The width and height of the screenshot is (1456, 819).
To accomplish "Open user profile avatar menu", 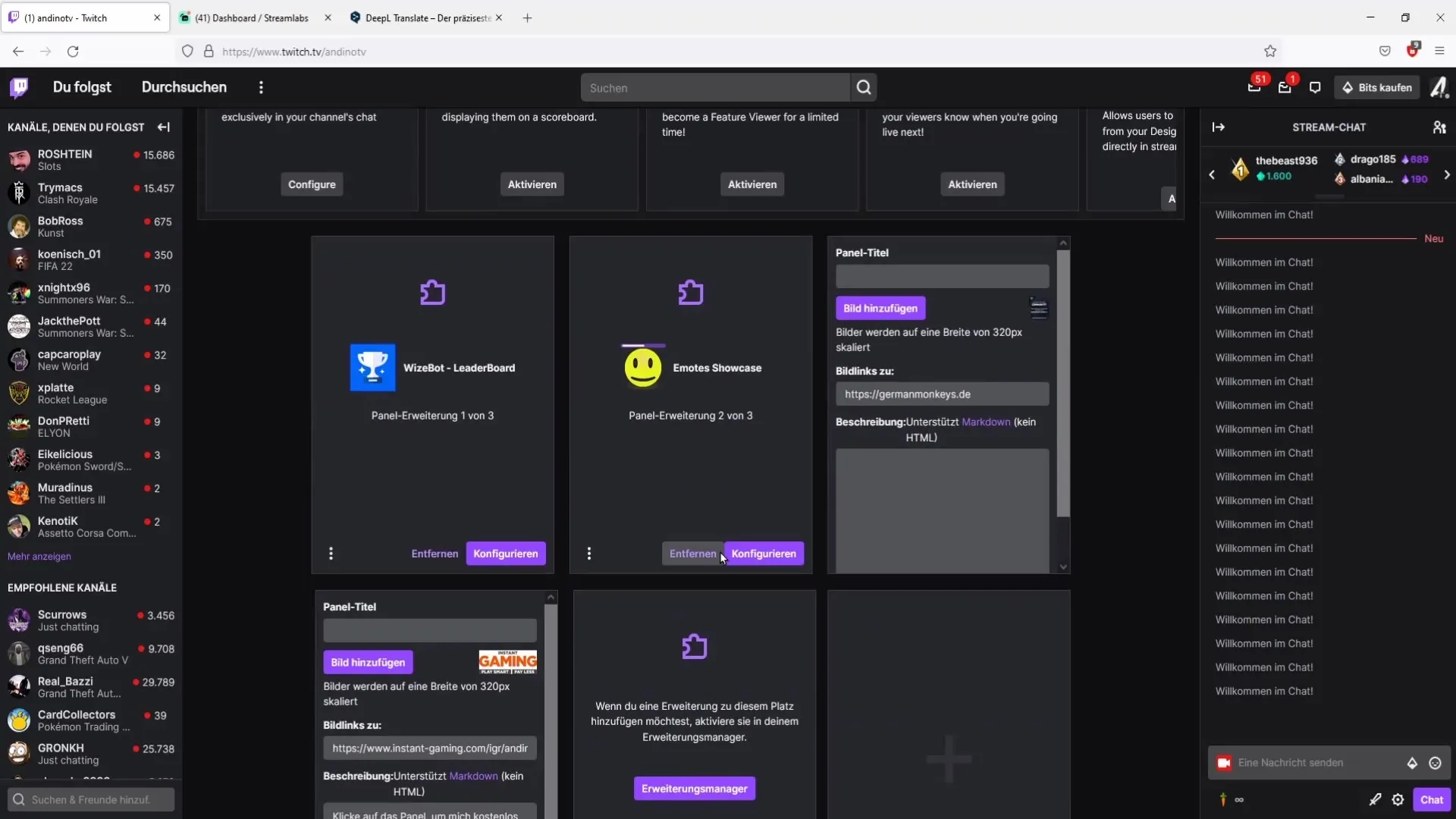I will click(x=1440, y=87).
